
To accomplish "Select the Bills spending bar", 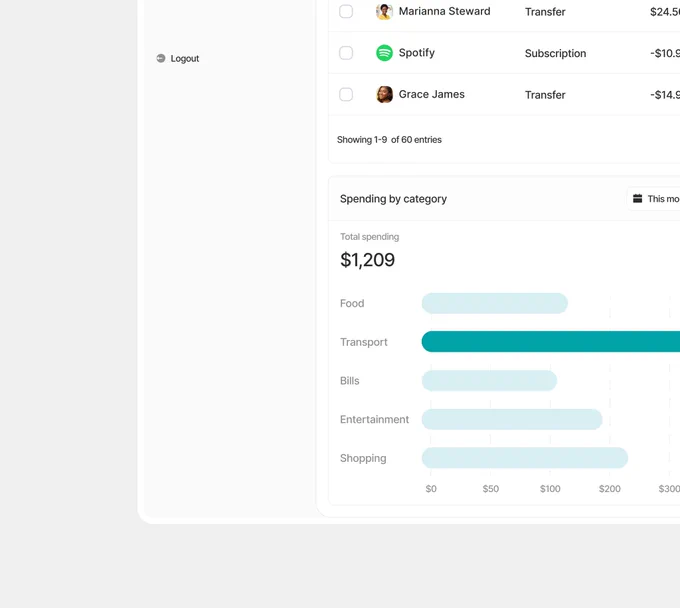I will [x=489, y=380].
